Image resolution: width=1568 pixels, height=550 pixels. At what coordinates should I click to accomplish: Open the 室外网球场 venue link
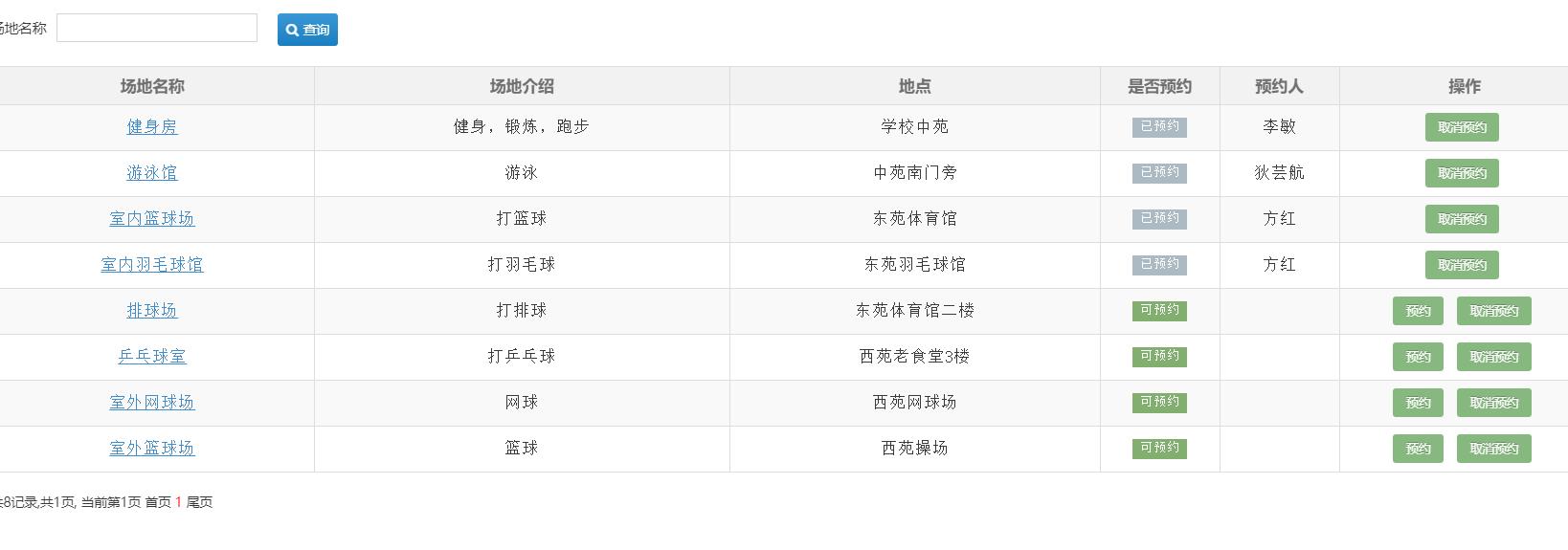(152, 402)
